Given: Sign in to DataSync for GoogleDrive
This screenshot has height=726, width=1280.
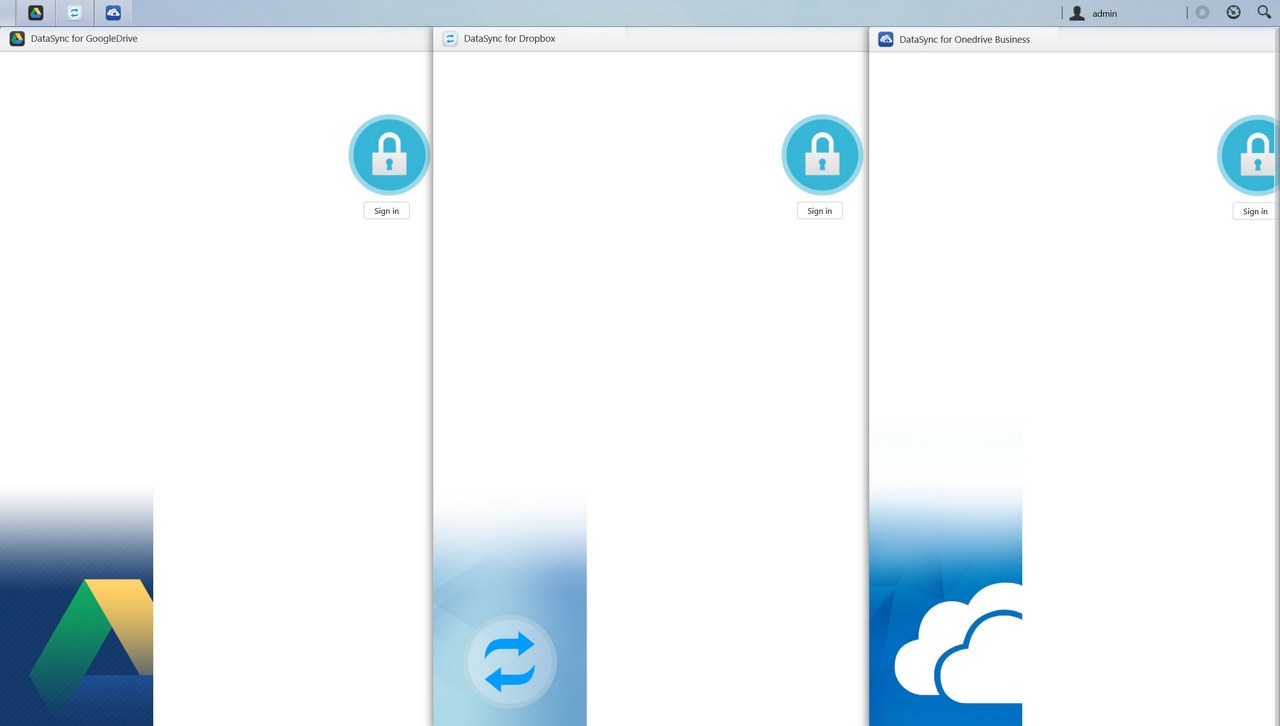Looking at the screenshot, I should tap(387, 211).
